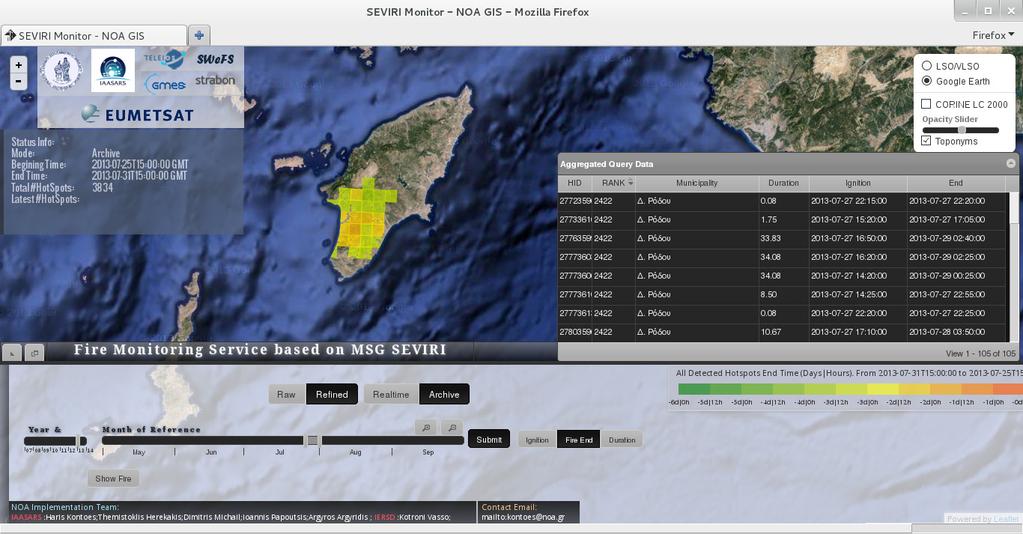Select the row with duration 8.50

(x=784, y=294)
